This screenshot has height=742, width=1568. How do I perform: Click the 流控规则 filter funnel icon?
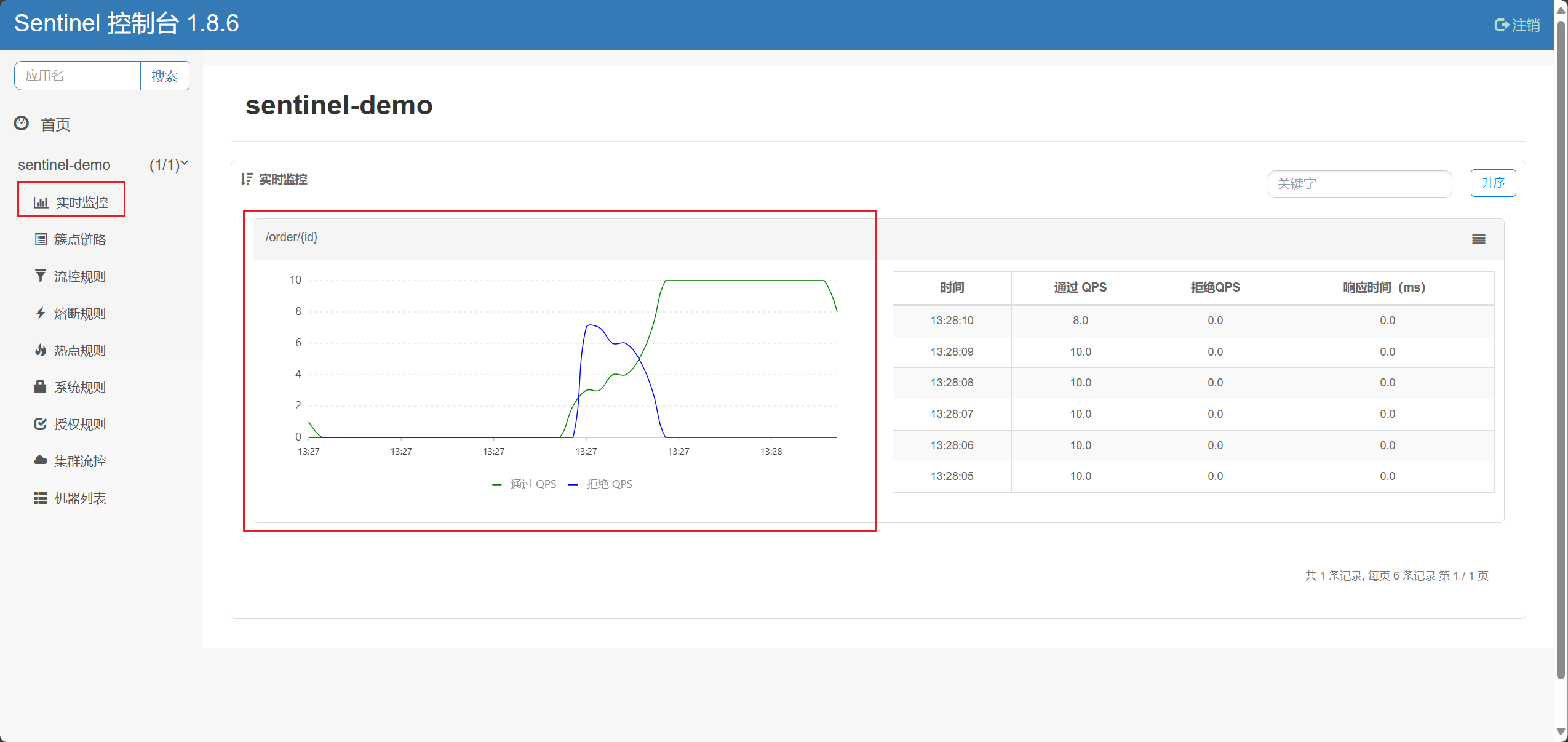pos(41,276)
